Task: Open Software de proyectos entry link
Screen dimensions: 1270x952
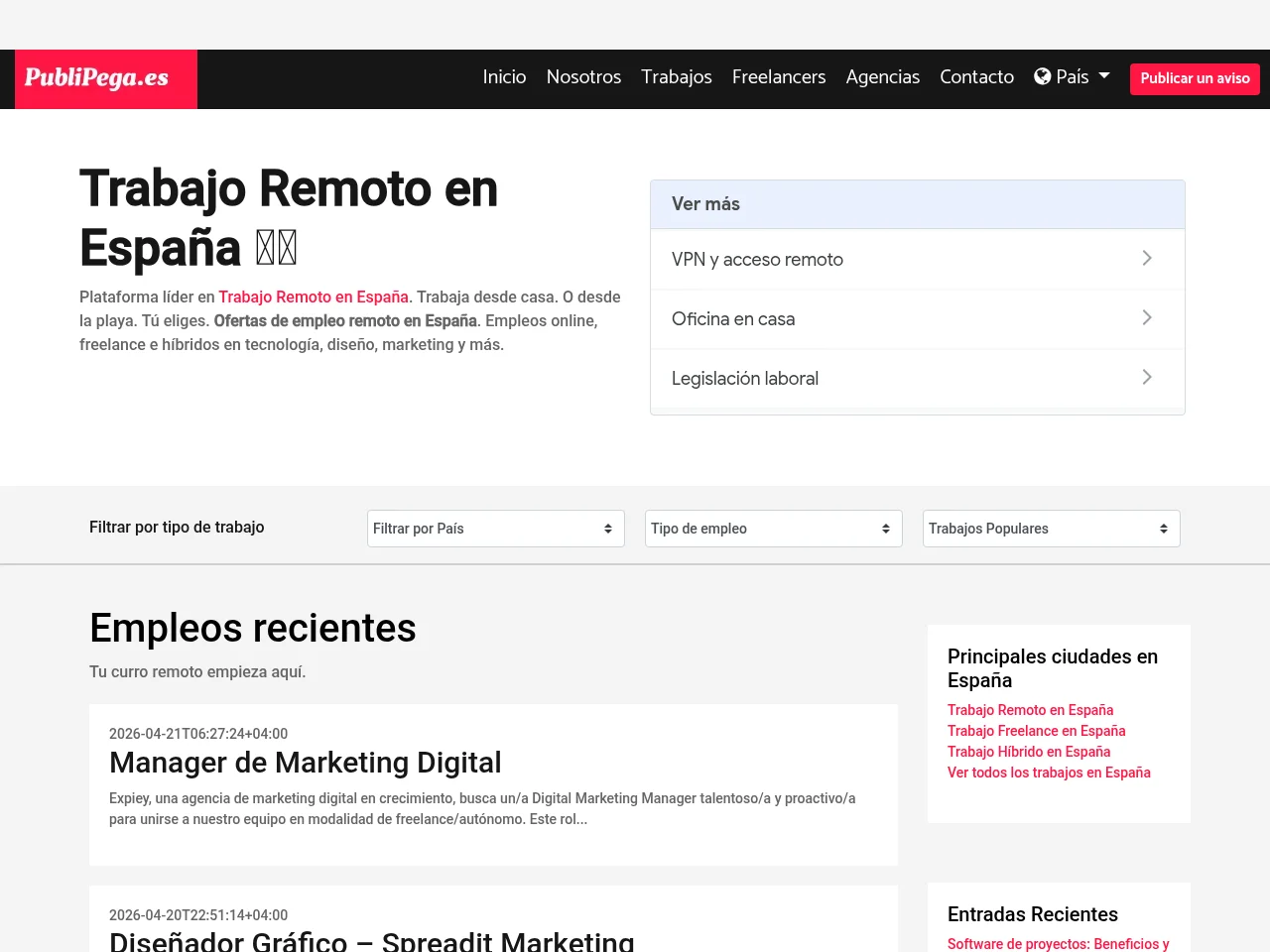Action: pyautogui.click(x=1059, y=944)
